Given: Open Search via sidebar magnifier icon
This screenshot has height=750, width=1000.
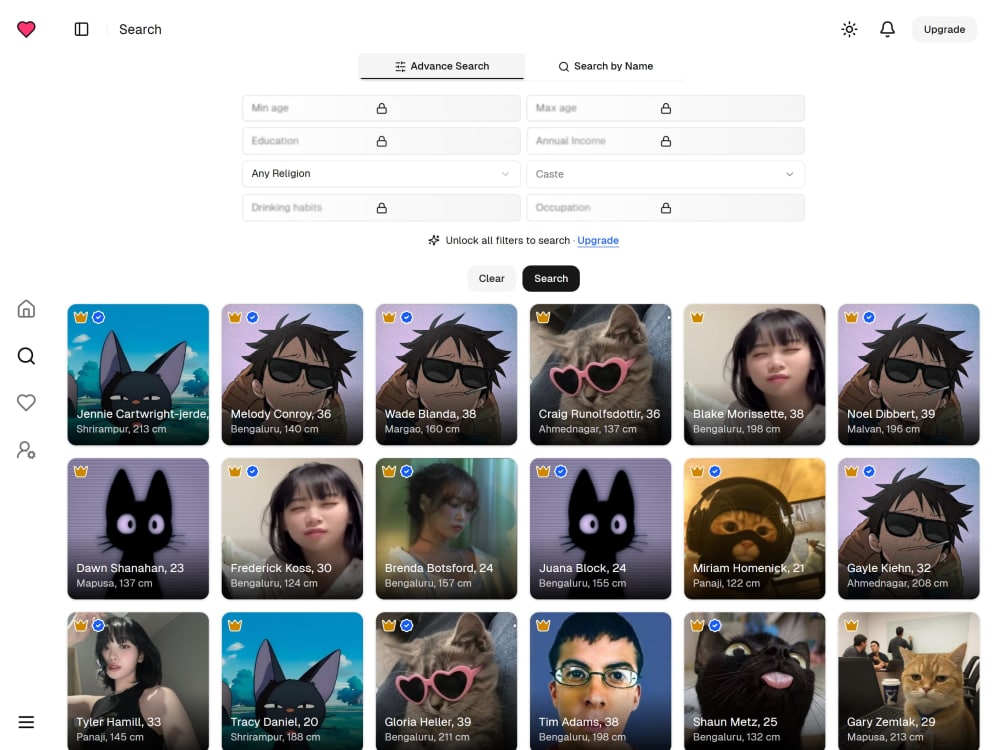Looking at the screenshot, I should (x=26, y=356).
